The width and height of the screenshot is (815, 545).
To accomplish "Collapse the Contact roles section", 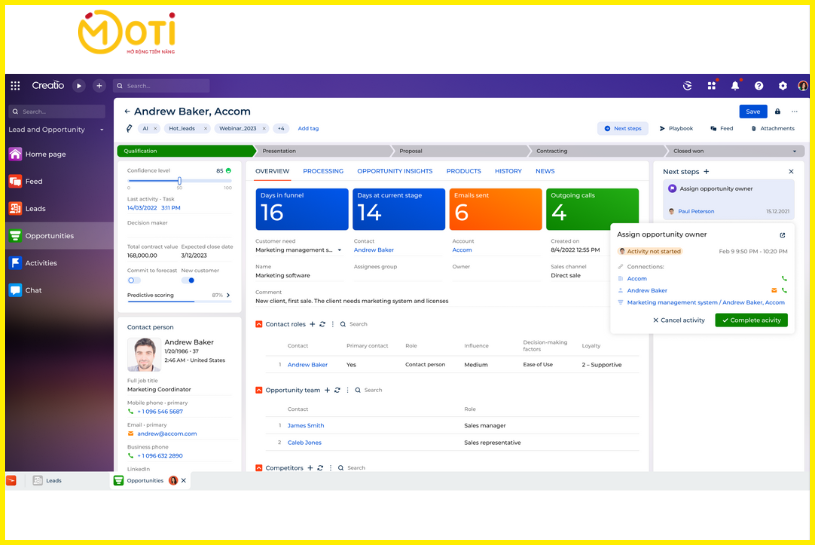I will tap(259, 324).
